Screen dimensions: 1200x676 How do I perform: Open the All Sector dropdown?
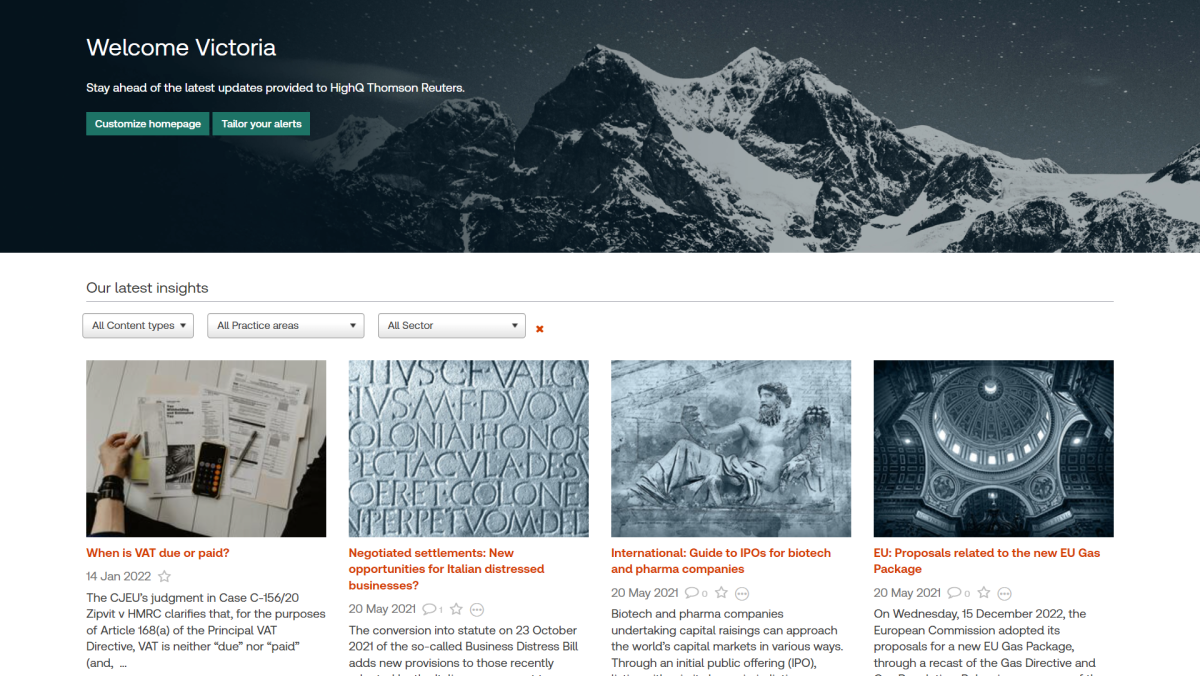[x=452, y=325]
